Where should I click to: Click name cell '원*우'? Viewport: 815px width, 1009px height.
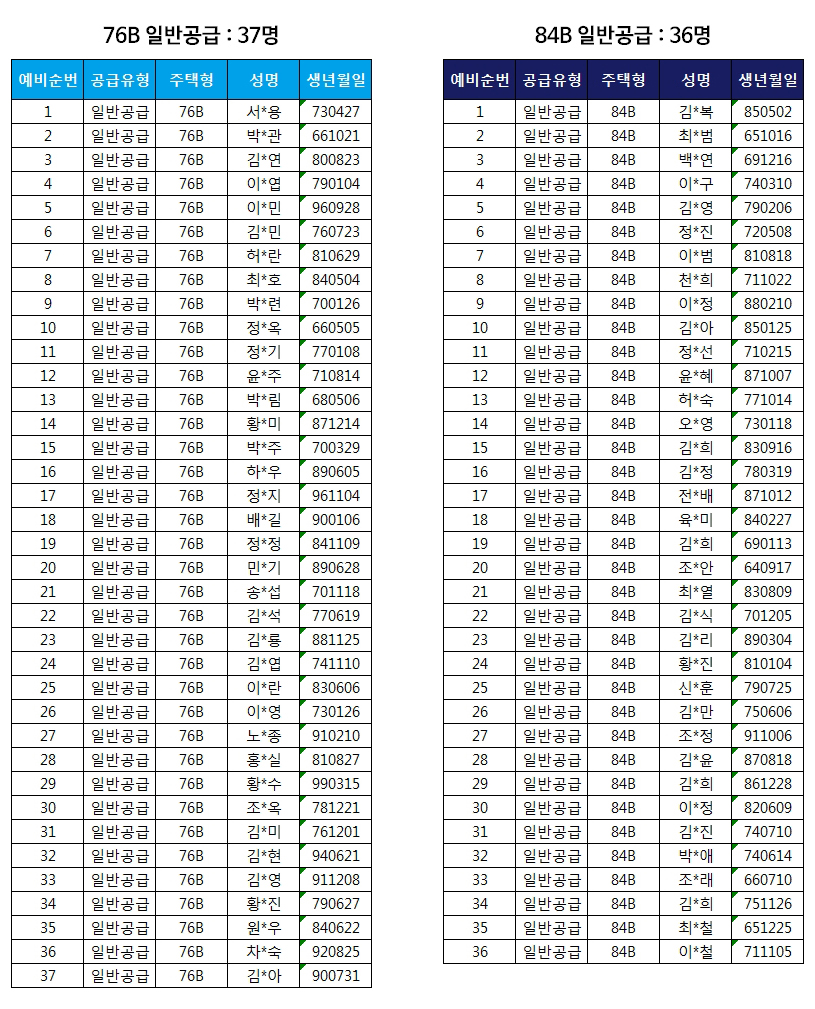264,929
